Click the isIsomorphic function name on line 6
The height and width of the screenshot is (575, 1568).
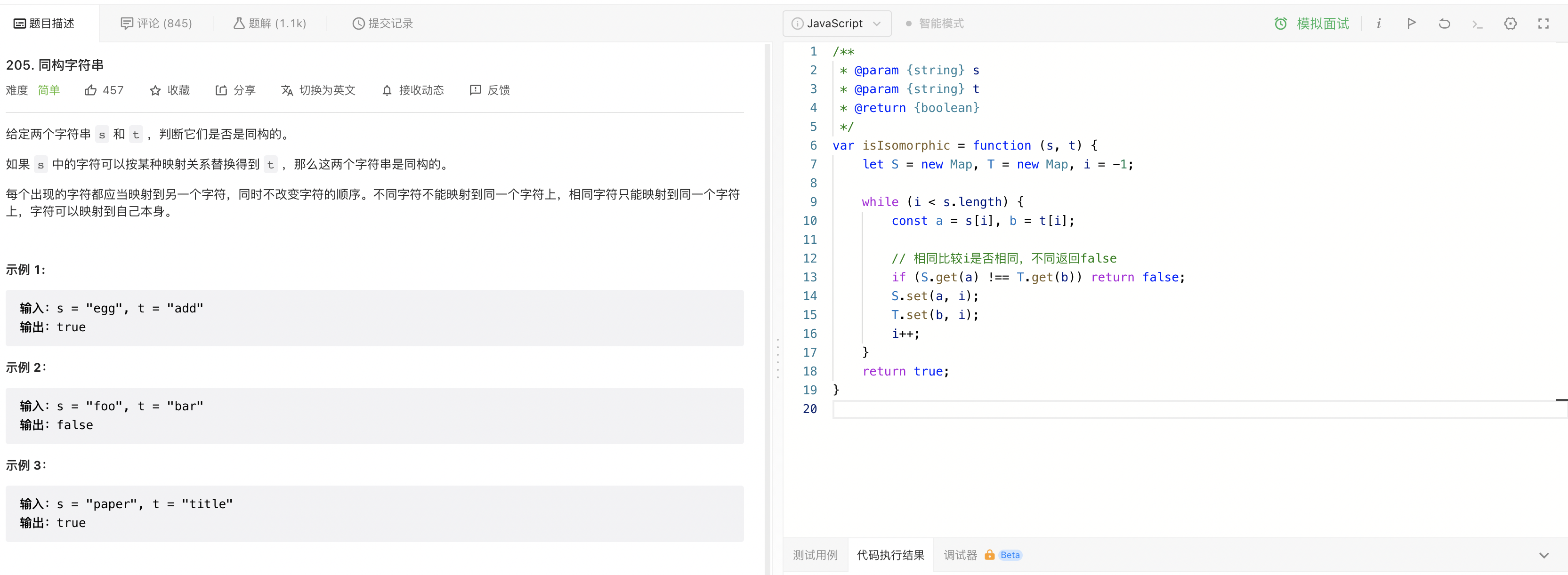[x=906, y=145]
